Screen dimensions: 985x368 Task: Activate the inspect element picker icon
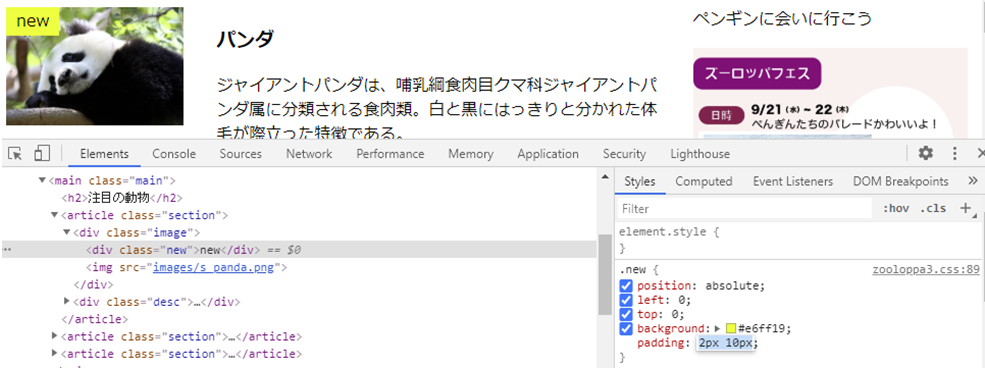coord(15,153)
